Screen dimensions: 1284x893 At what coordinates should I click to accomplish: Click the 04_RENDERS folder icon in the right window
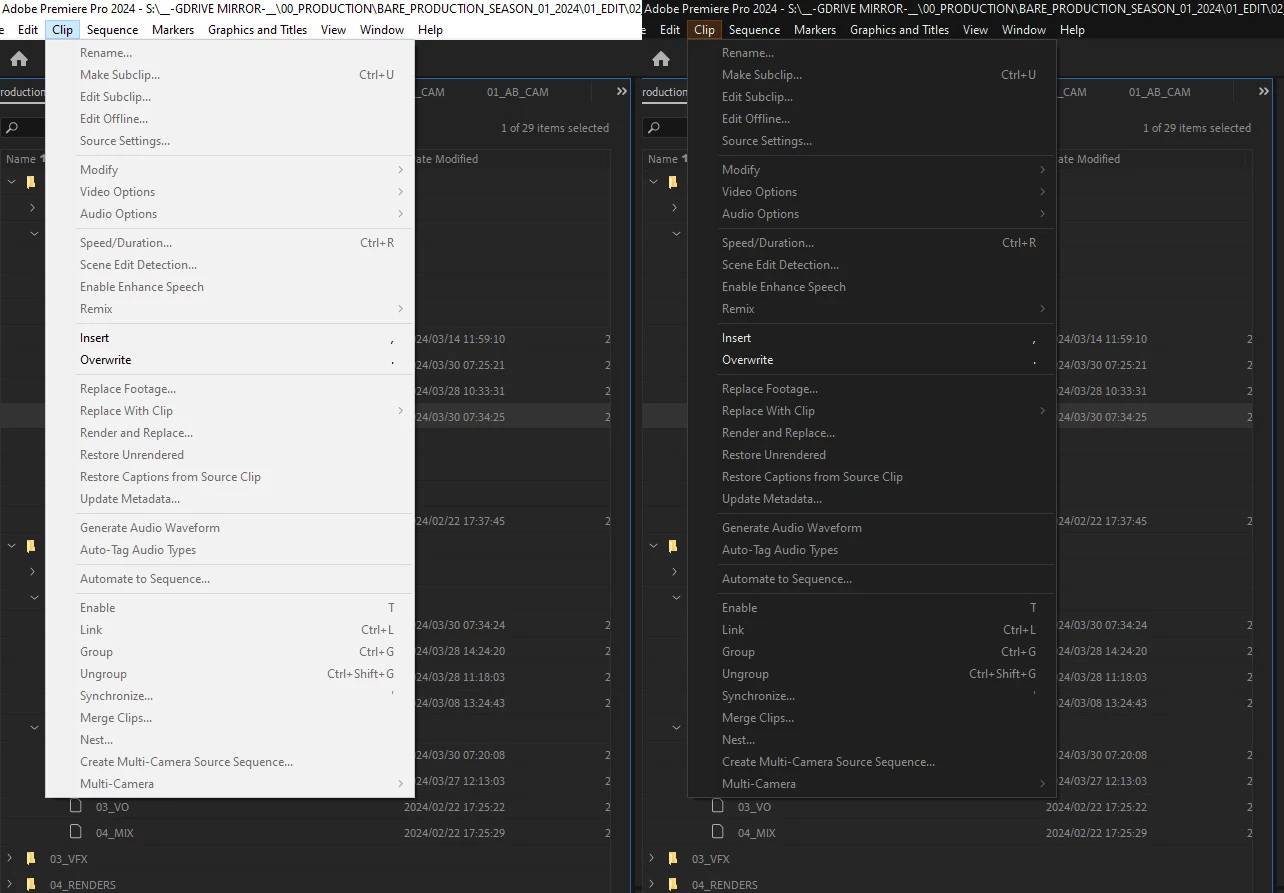(x=673, y=884)
